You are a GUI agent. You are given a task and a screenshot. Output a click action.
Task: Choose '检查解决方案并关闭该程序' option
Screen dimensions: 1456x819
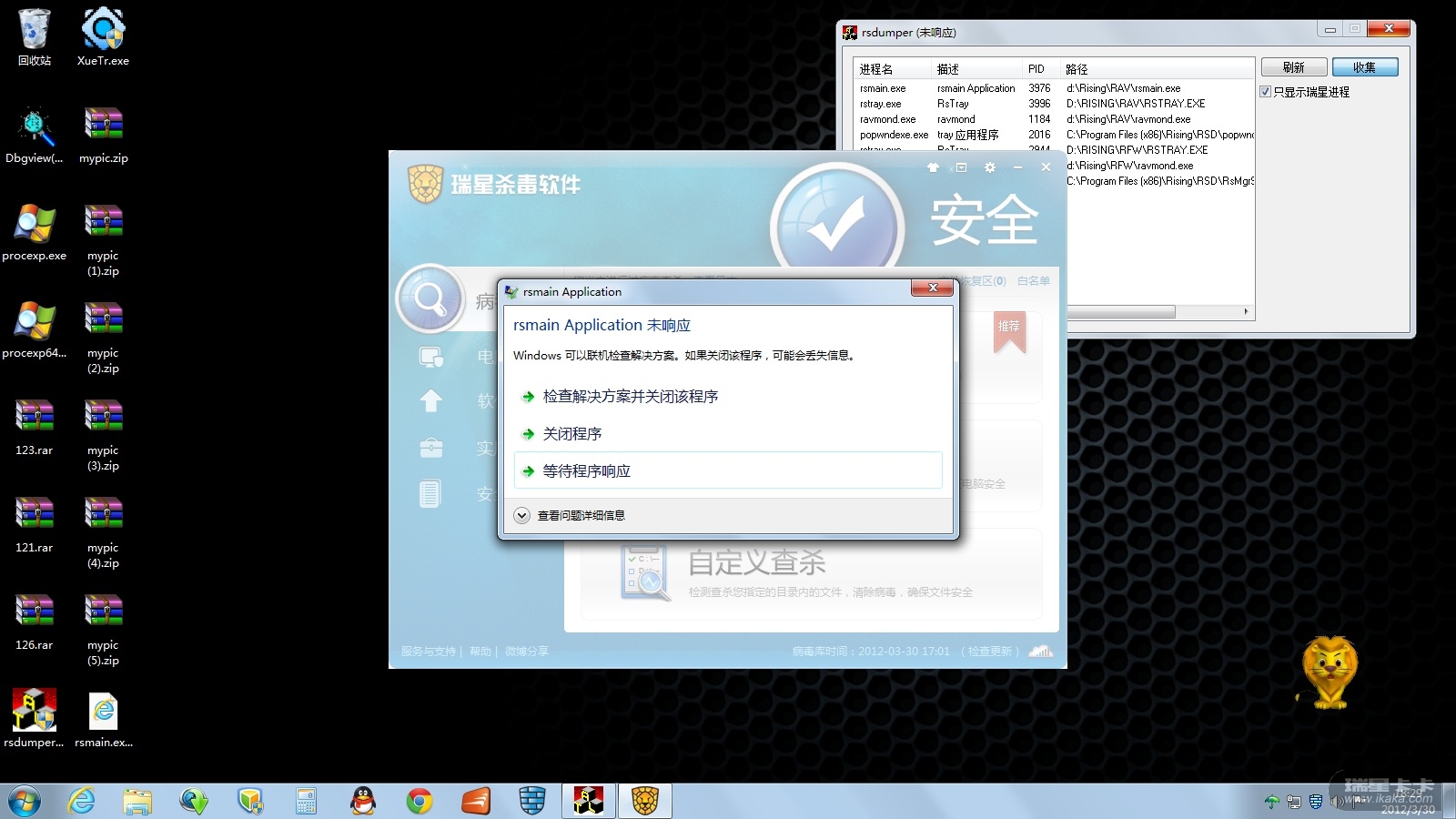coord(728,397)
